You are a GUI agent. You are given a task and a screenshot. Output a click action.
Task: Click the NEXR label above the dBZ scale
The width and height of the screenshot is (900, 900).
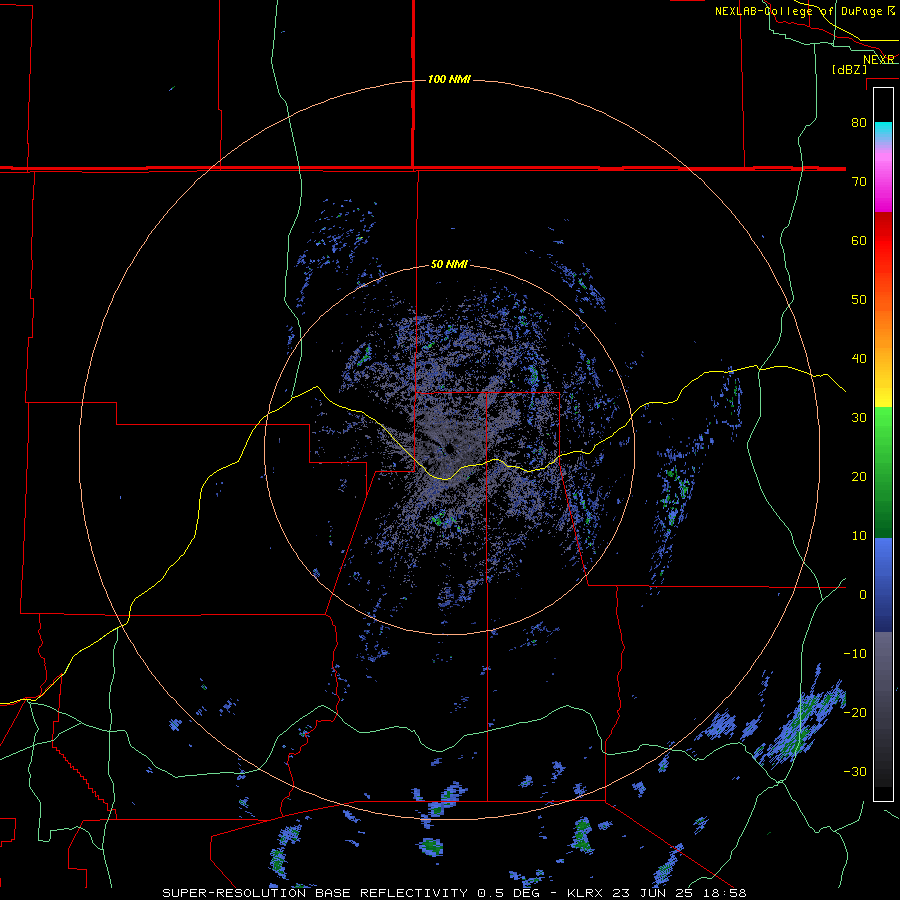pyautogui.click(x=879, y=60)
